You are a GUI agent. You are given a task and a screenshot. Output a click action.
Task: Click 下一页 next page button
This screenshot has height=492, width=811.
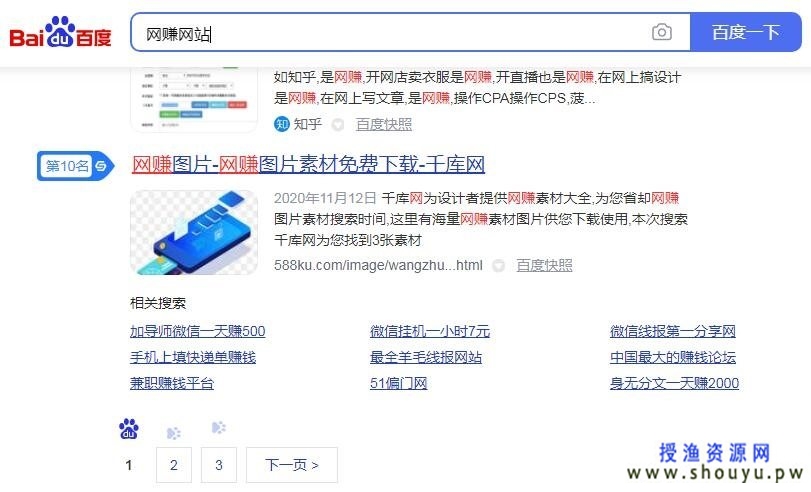pyautogui.click(x=292, y=465)
